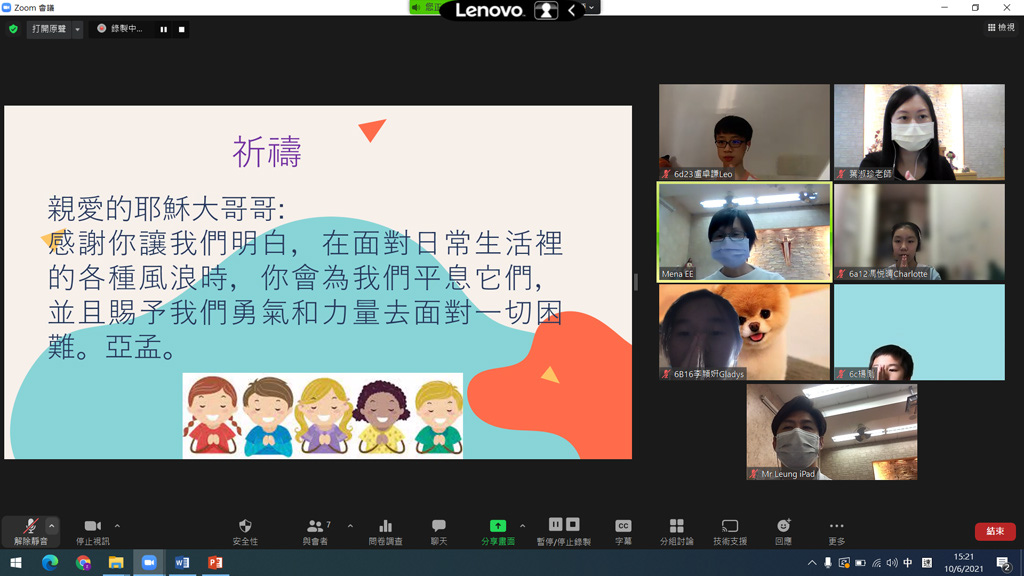Open the 安全性 security shield menu

[x=245, y=531]
